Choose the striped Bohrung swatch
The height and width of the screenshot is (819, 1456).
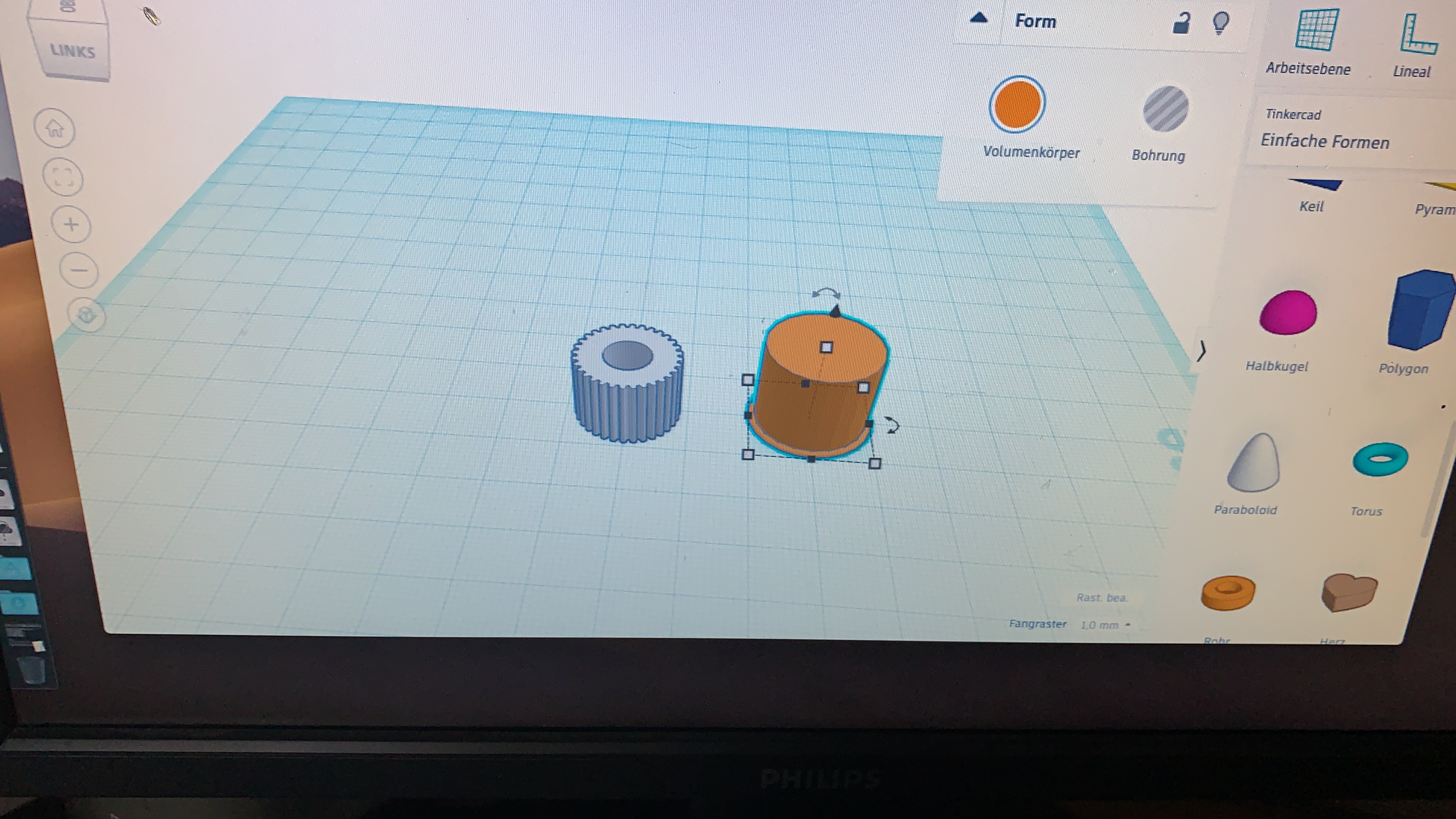point(1166,108)
